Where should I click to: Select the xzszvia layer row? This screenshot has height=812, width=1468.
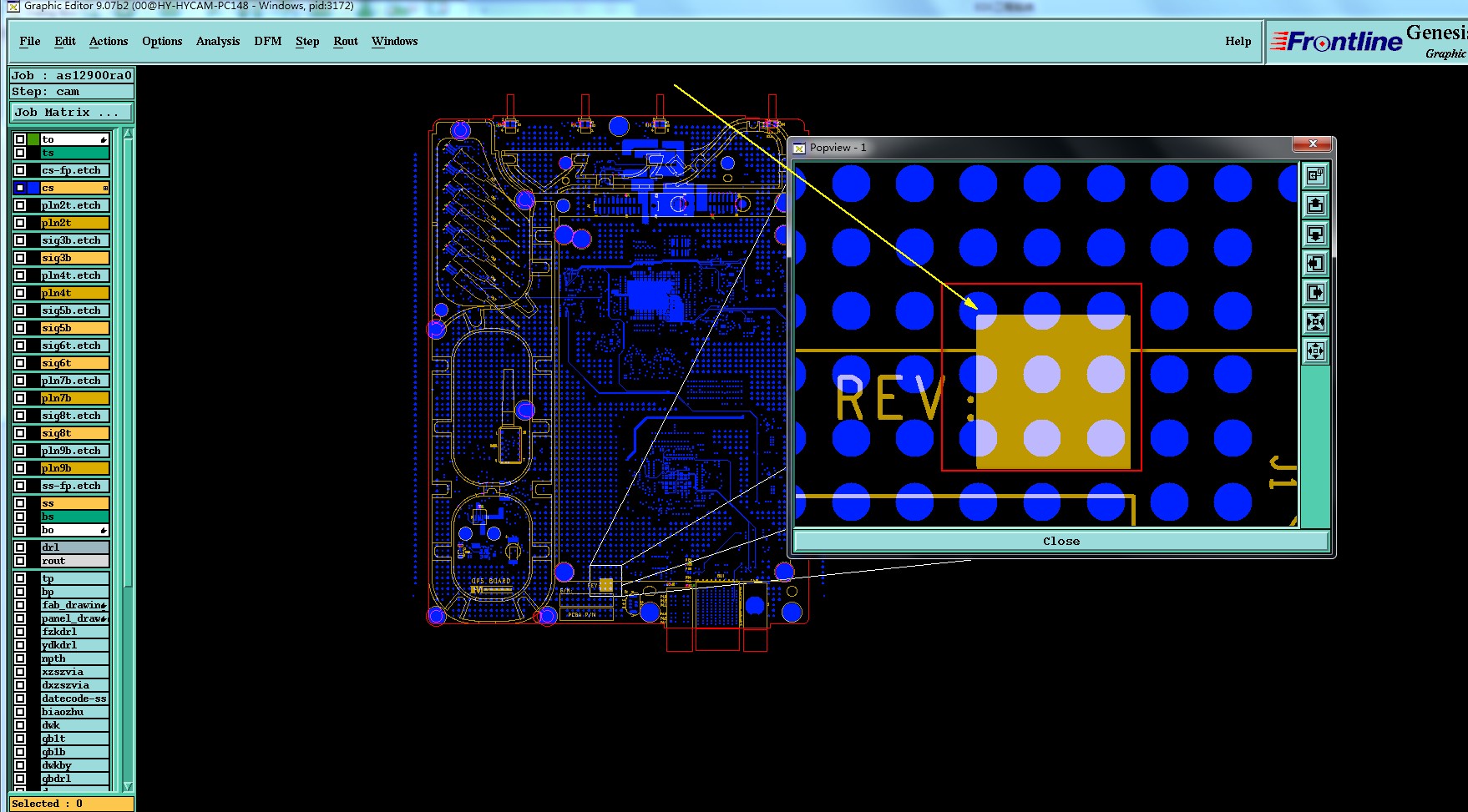pyautogui.click(x=75, y=672)
